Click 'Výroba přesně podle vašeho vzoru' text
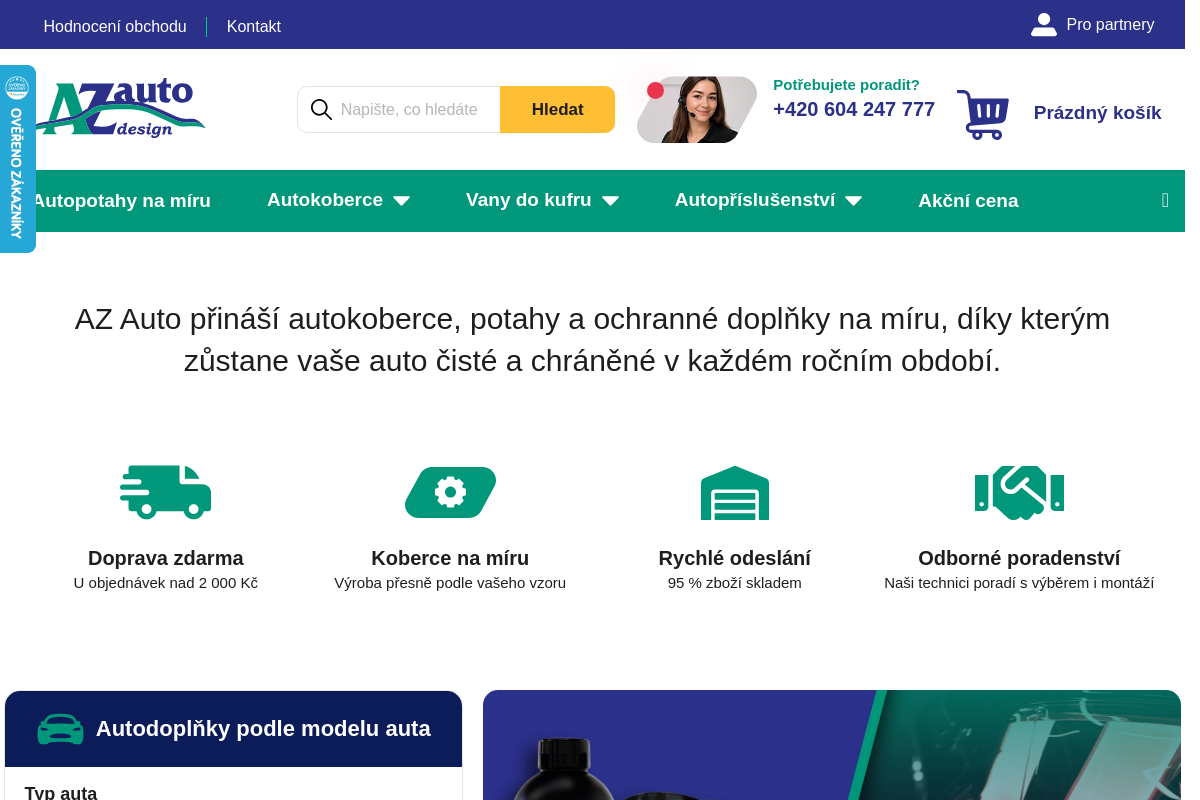Screen dimensions: 1200x800 [450, 583]
